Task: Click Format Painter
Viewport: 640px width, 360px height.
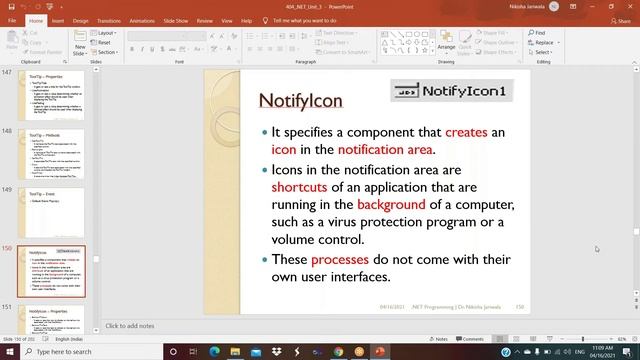Action: point(42,52)
